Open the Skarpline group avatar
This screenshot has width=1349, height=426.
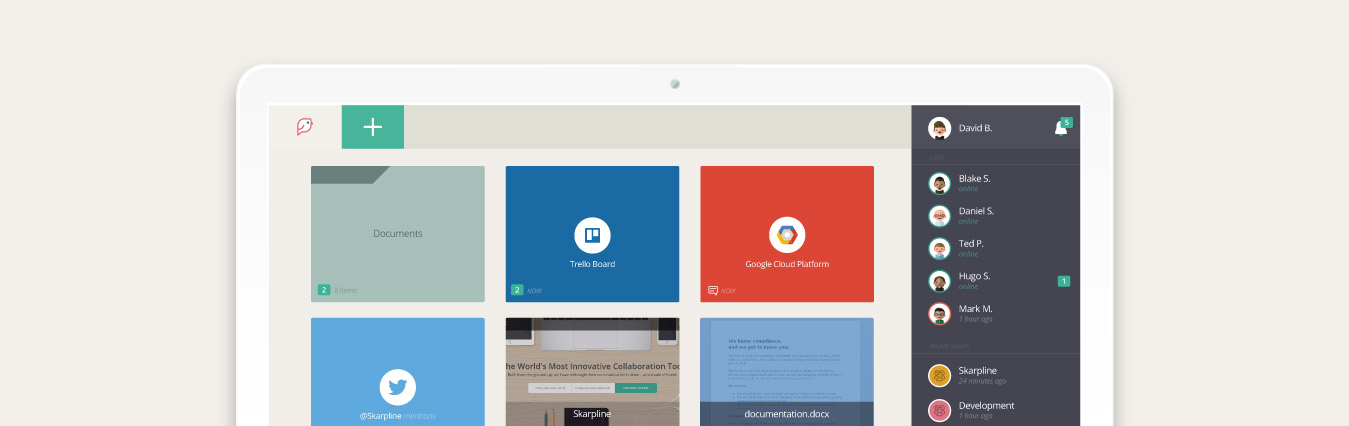pos(939,375)
